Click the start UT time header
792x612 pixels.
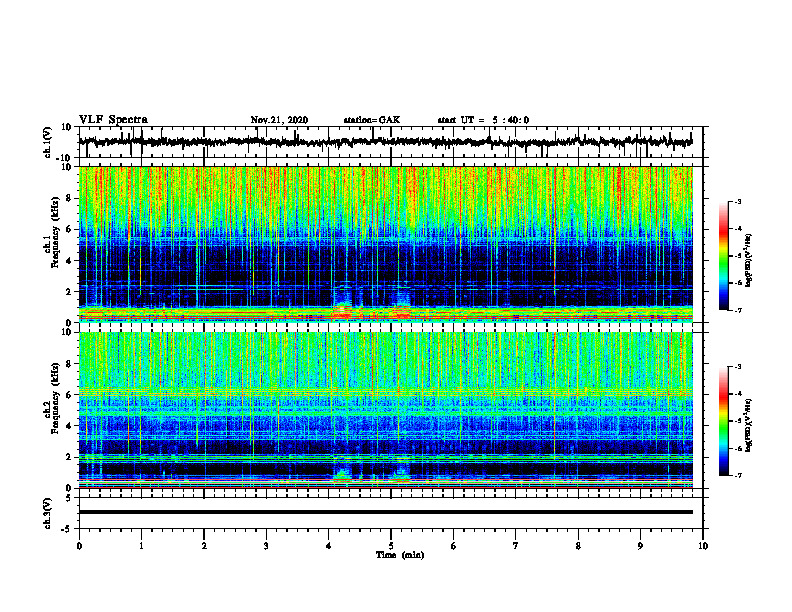point(483,120)
